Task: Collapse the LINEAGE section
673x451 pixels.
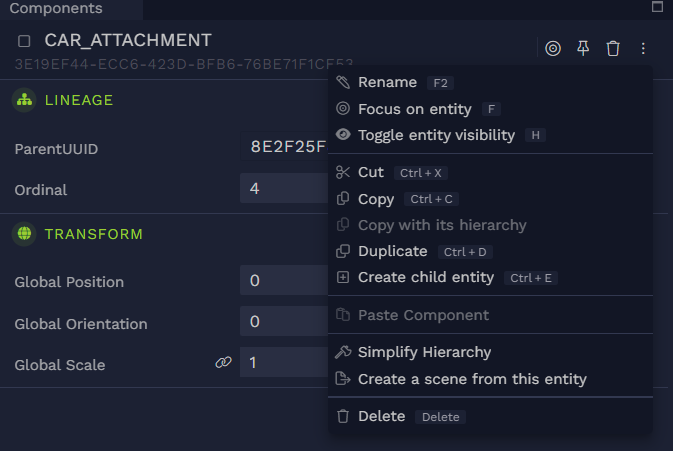Action: click(79, 100)
